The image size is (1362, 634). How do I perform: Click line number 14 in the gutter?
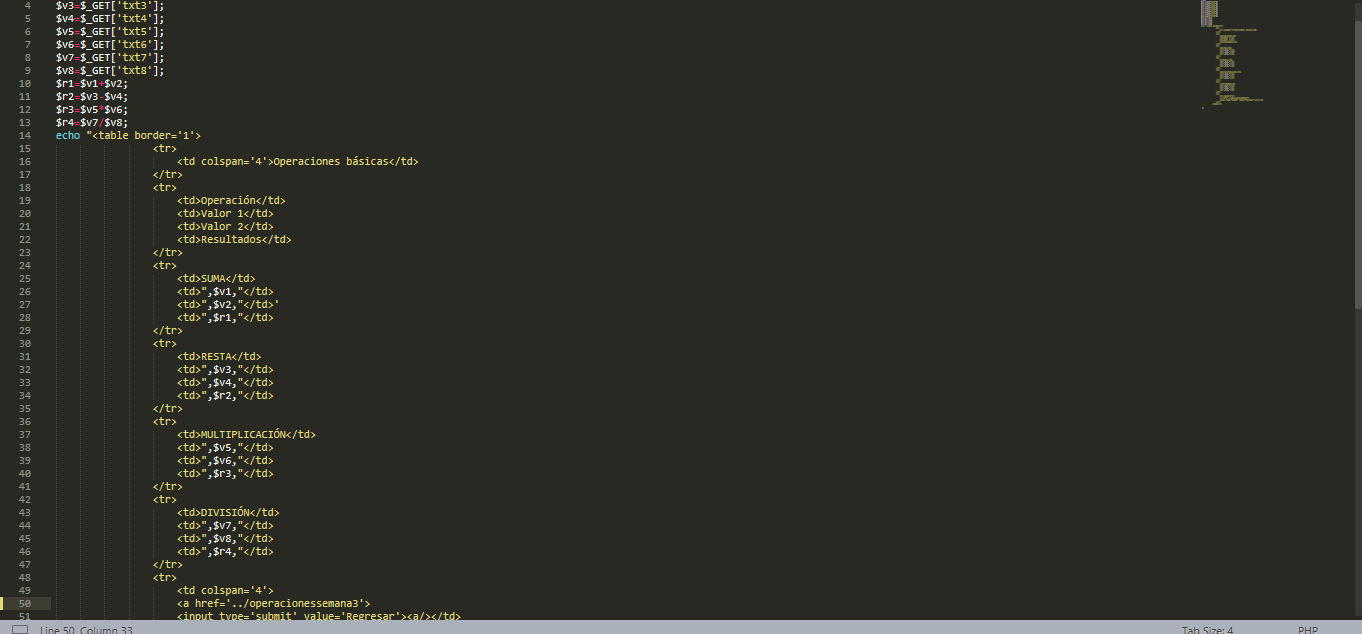(24, 135)
